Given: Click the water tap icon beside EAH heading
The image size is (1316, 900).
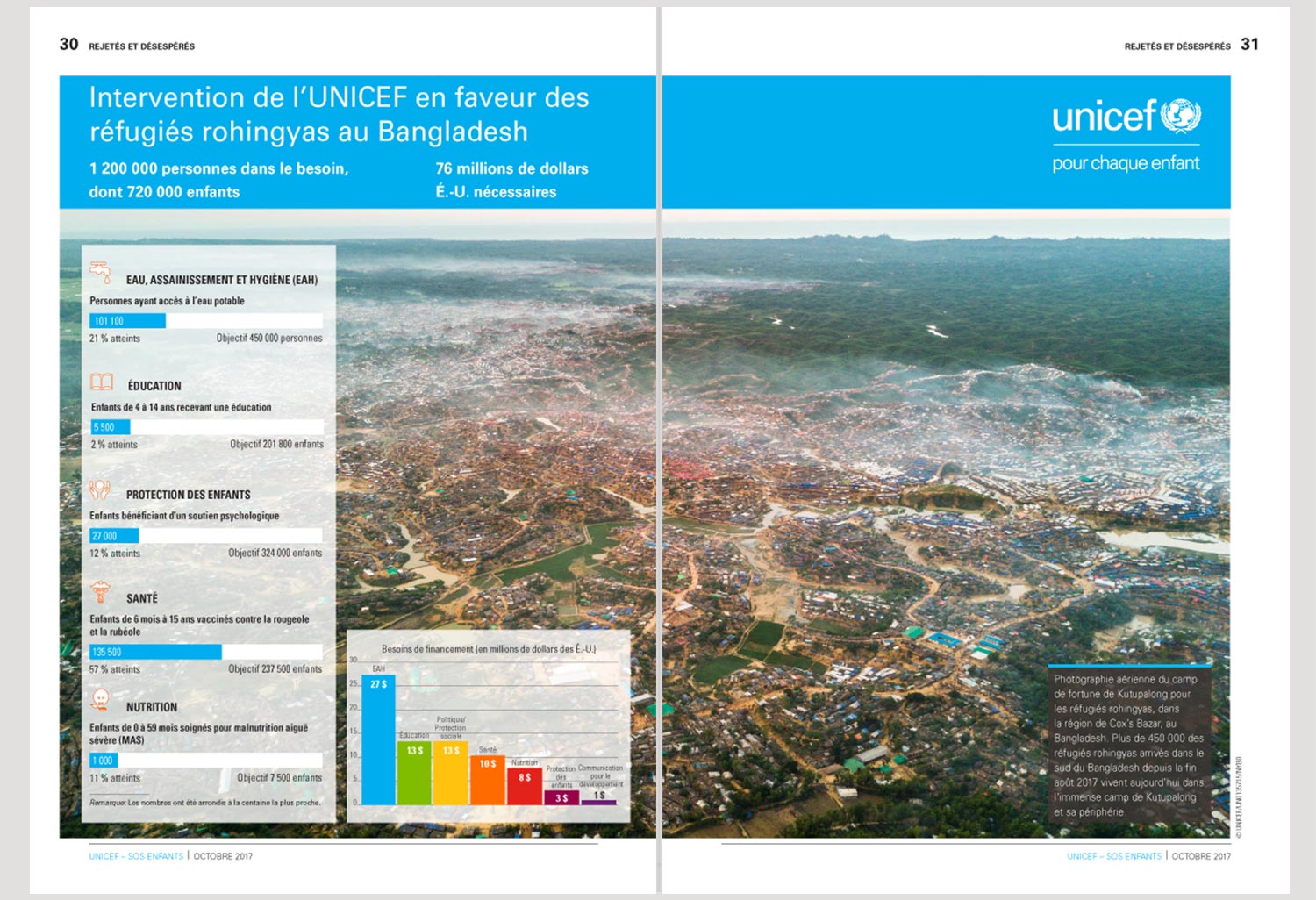Looking at the screenshot, I should 101,273.
